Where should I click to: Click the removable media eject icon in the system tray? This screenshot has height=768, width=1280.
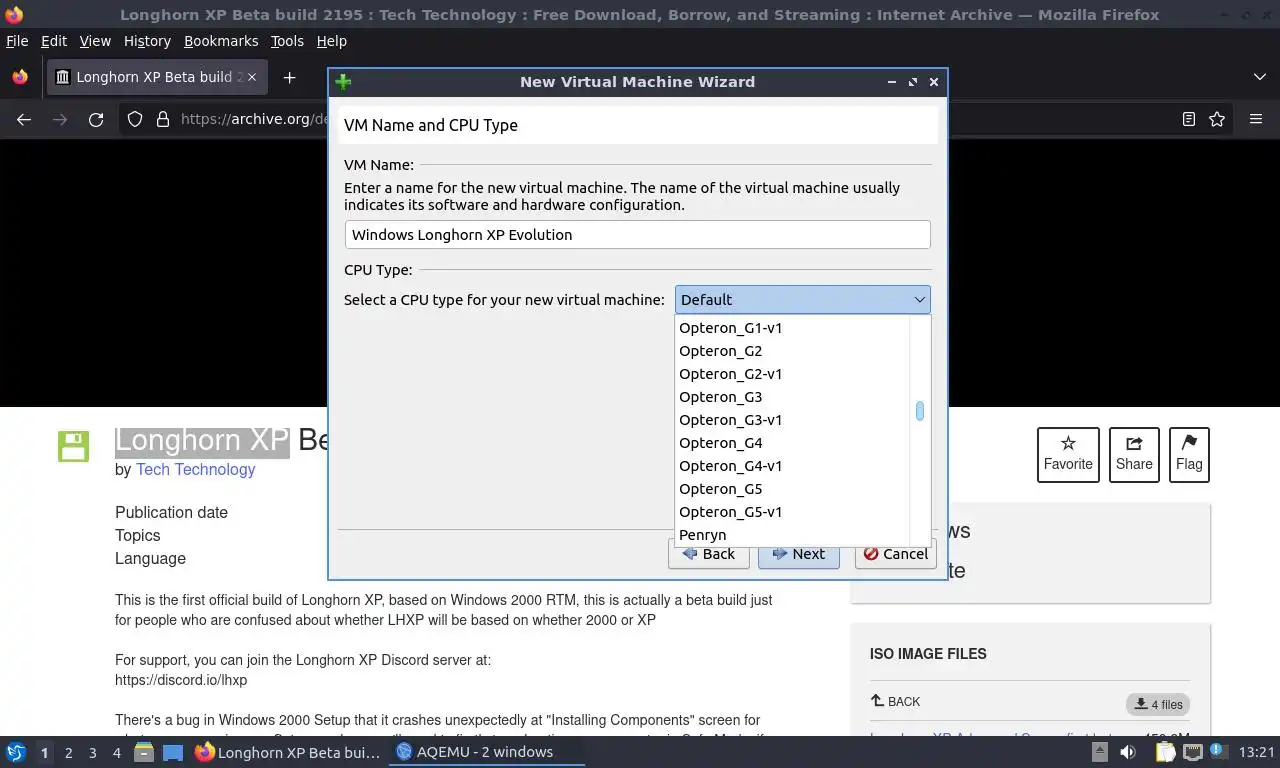point(1099,752)
